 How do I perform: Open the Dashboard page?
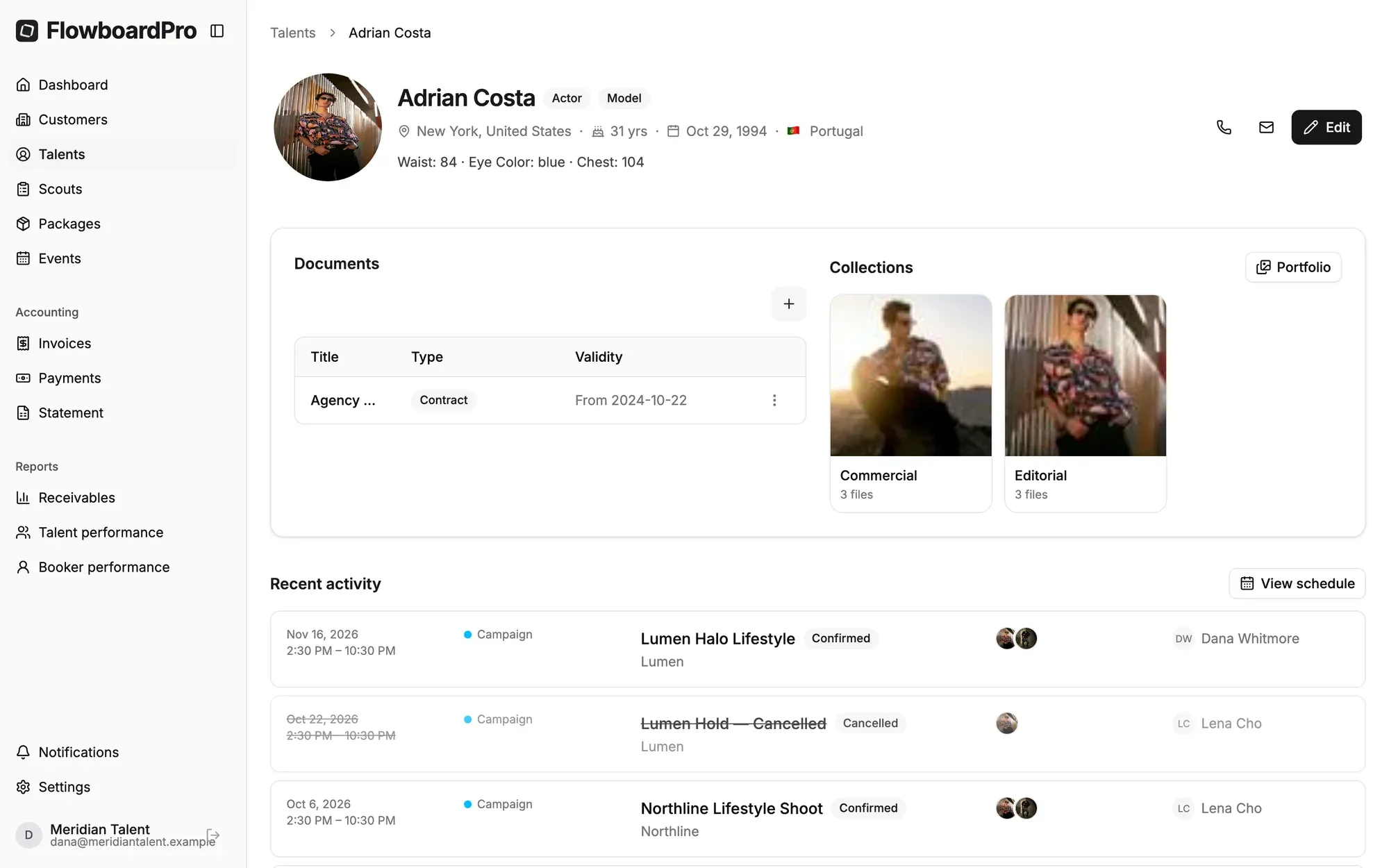pos(124,85)
